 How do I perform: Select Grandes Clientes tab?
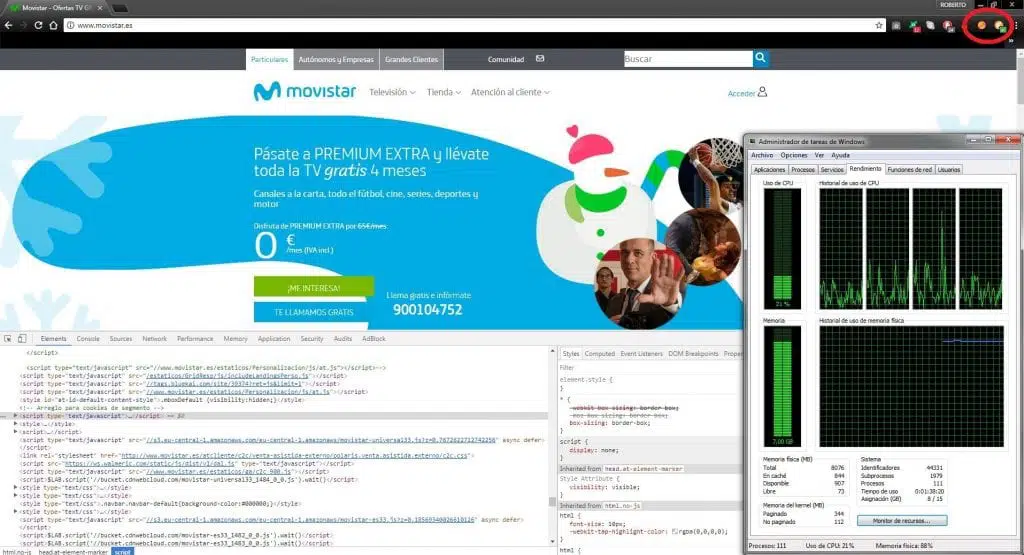point(411,59)
